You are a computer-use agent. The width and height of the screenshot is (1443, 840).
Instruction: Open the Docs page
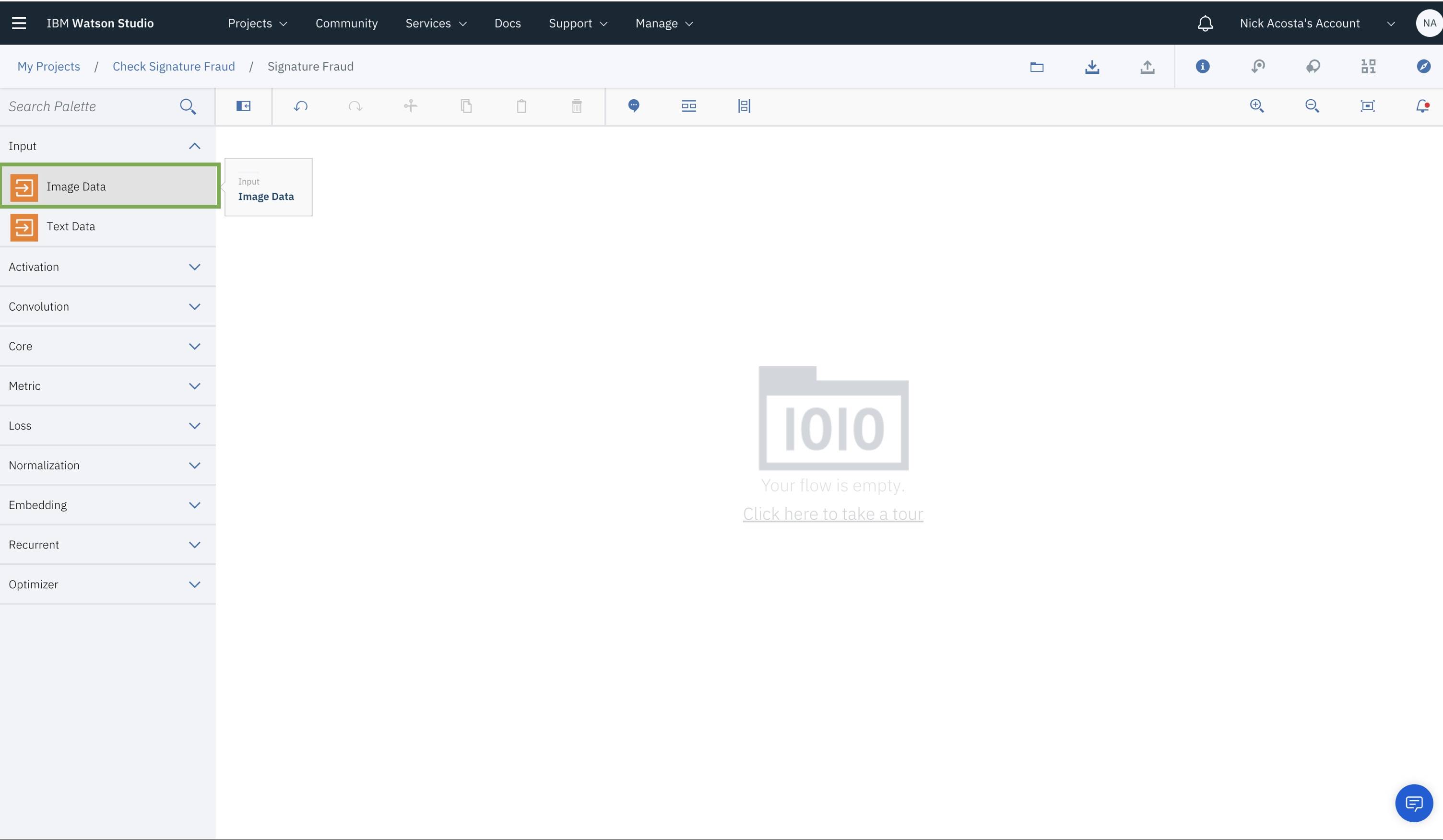(x=508, y=23)
